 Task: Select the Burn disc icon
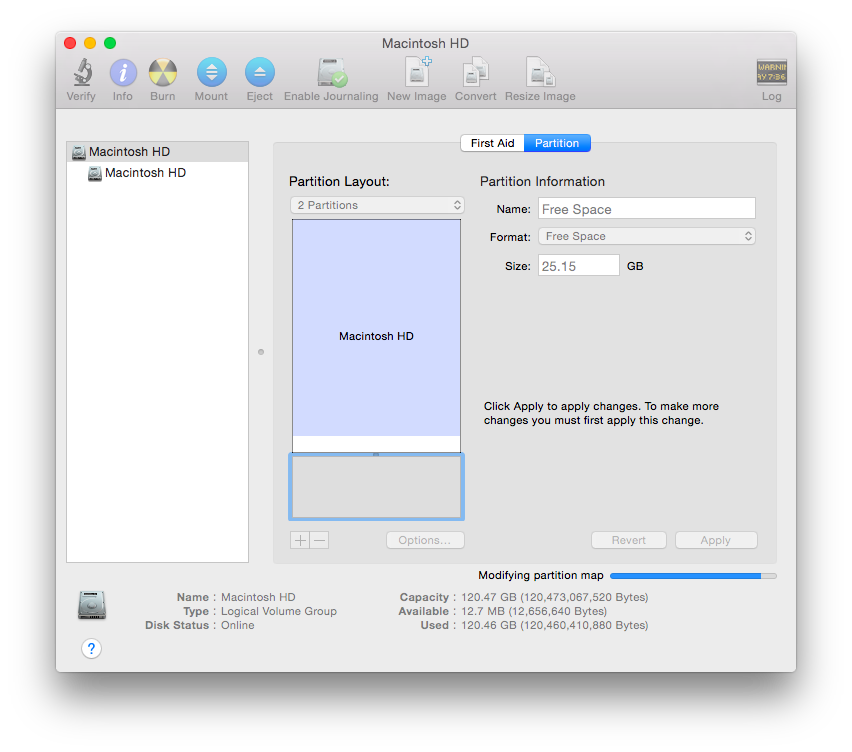point(163,73)
